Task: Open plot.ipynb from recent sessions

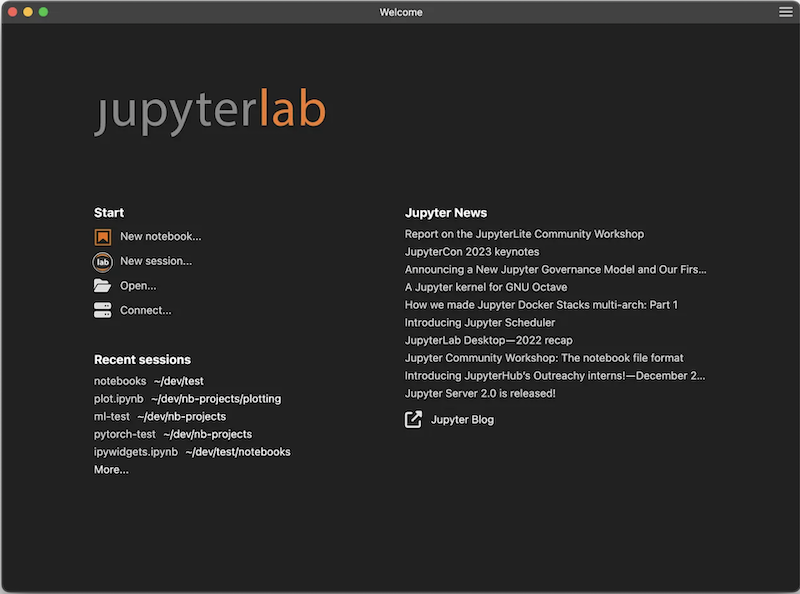Action: (x=117, y=398)
